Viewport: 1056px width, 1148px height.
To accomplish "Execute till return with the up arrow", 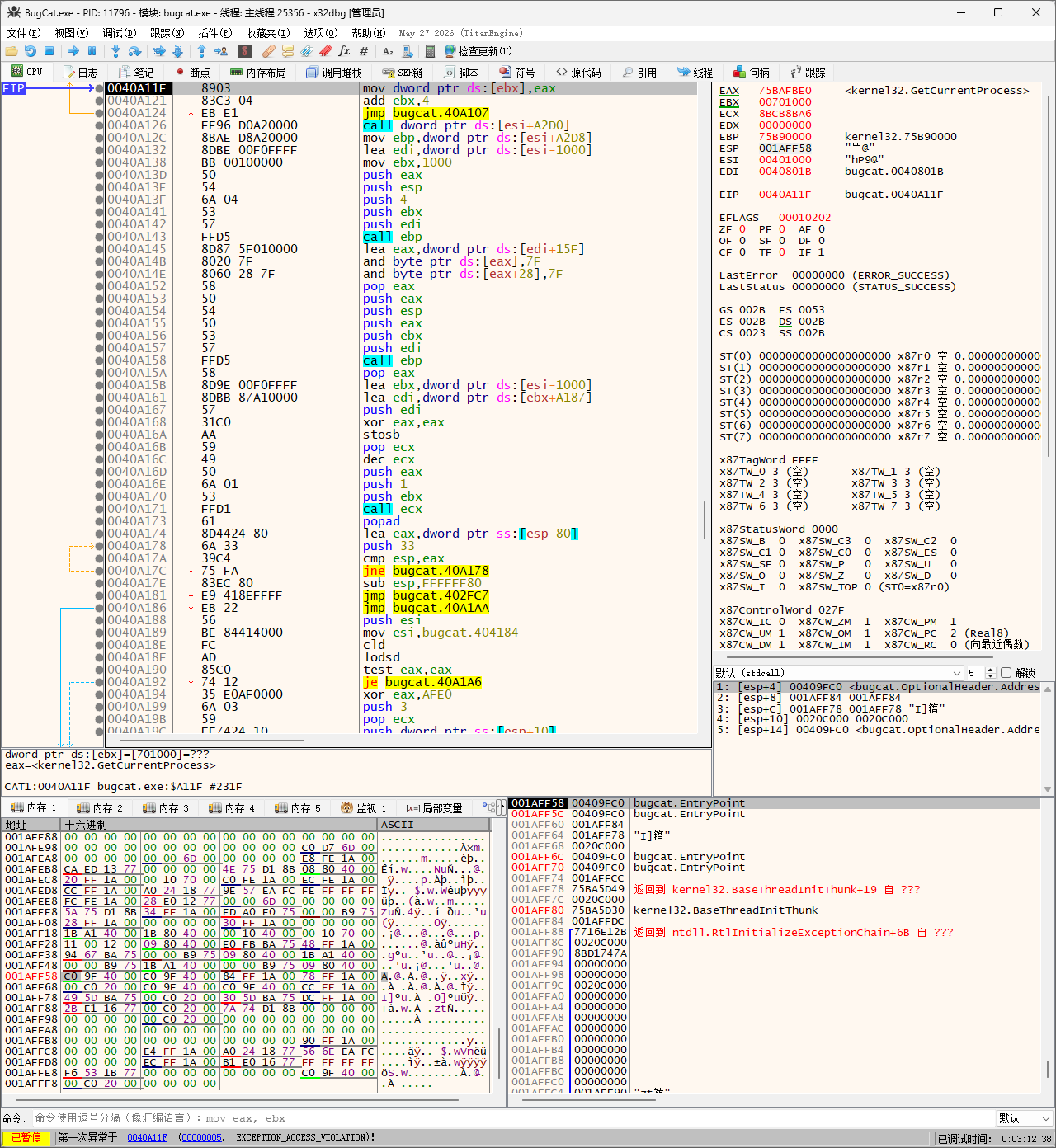I will point(201,51).
